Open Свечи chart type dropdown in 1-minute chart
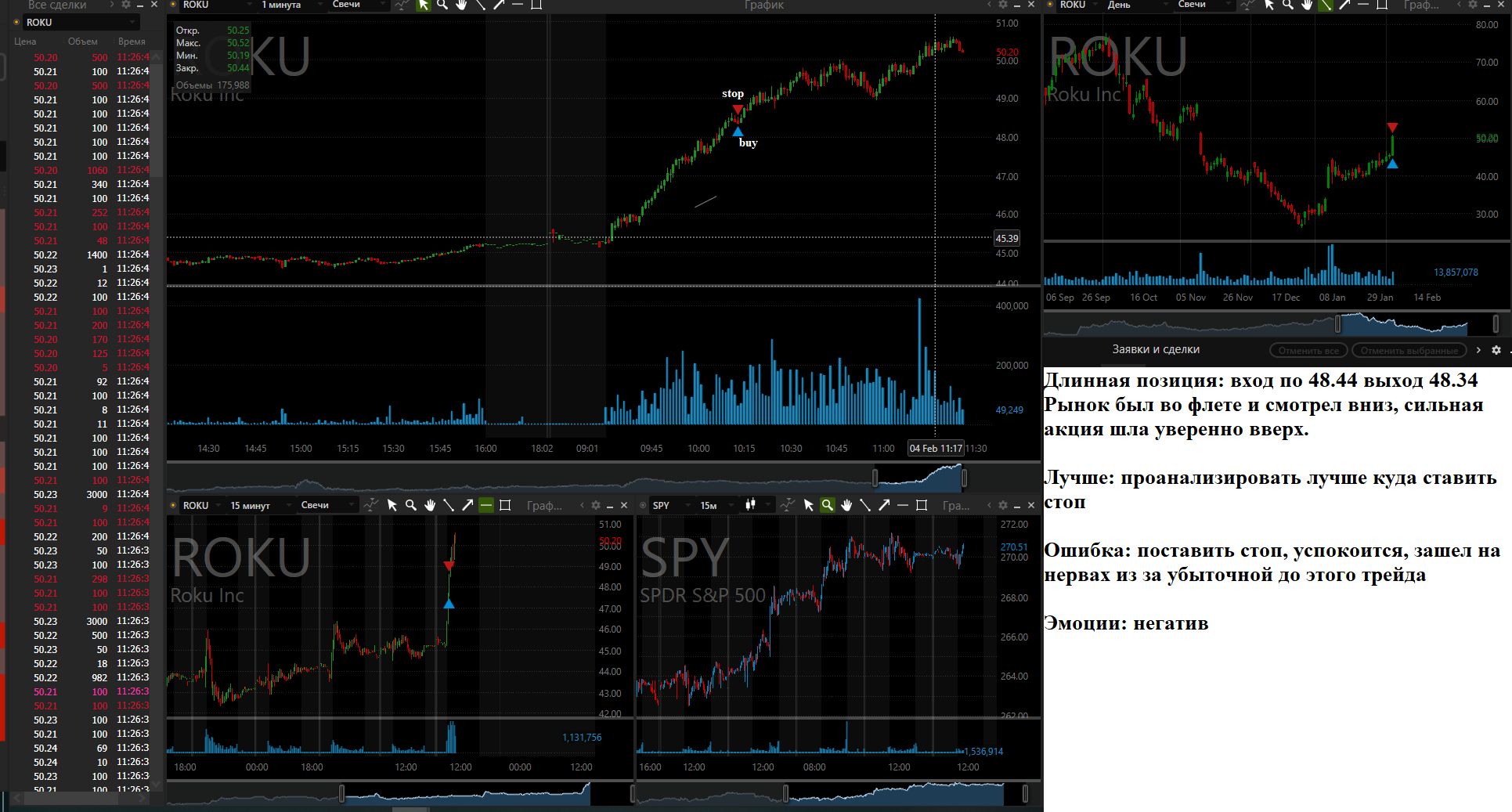The image size is (1512, 812). (x=359, y=5)
